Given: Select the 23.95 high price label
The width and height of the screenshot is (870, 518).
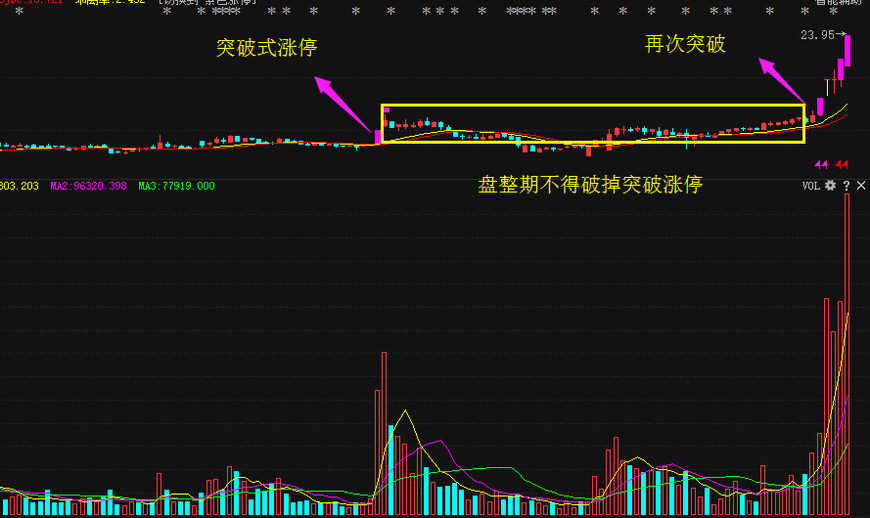Looking at the screenshot, I should click(x=817, y=35).
